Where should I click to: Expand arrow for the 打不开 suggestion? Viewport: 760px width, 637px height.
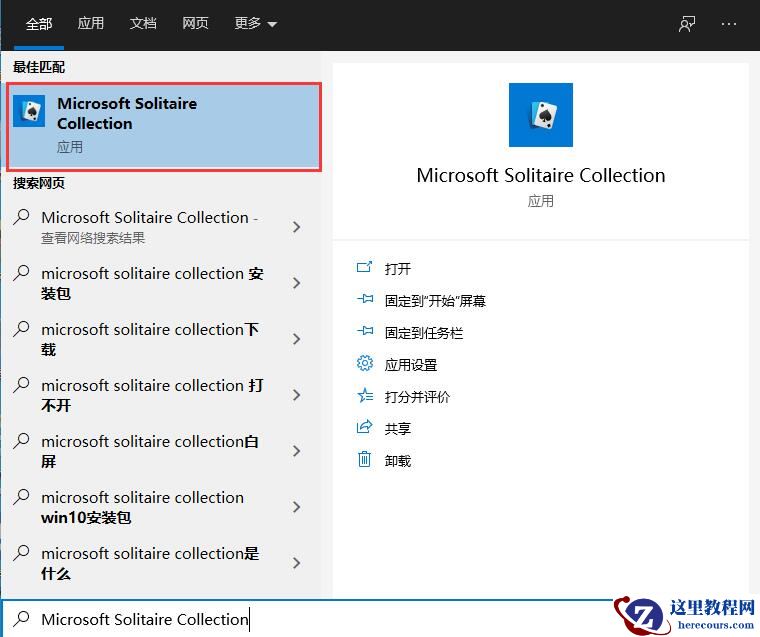coord(297,395)
